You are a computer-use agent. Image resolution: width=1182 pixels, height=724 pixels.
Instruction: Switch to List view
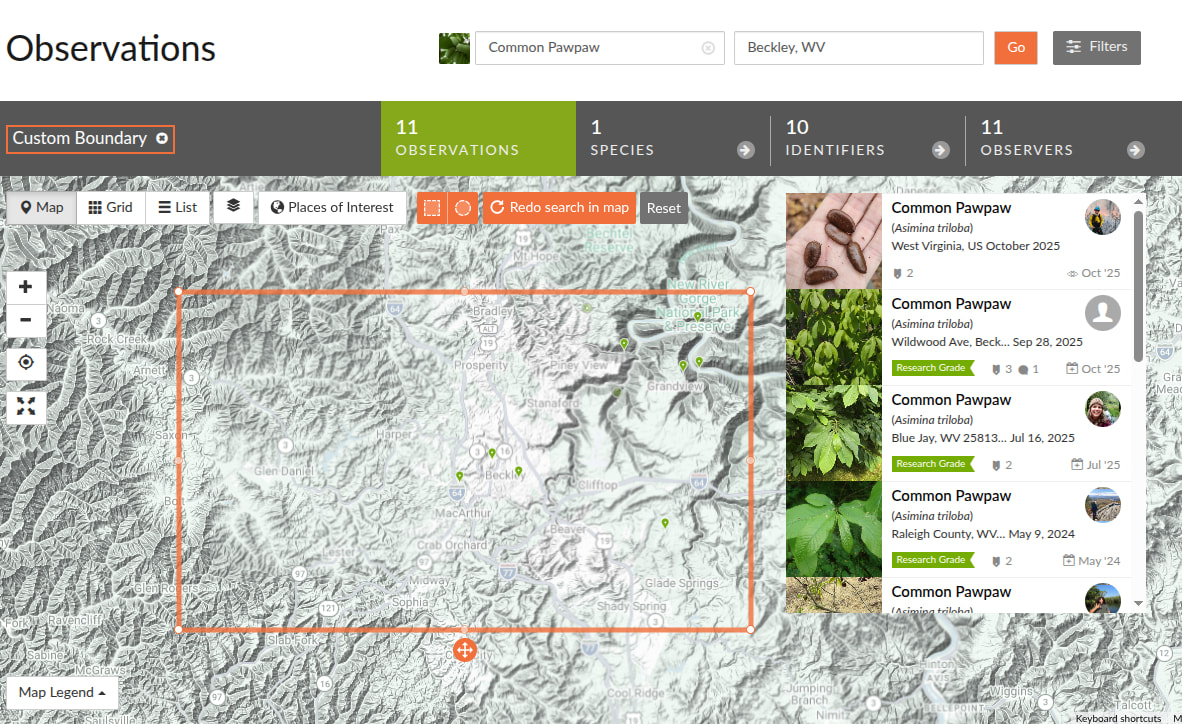(178, 208)
